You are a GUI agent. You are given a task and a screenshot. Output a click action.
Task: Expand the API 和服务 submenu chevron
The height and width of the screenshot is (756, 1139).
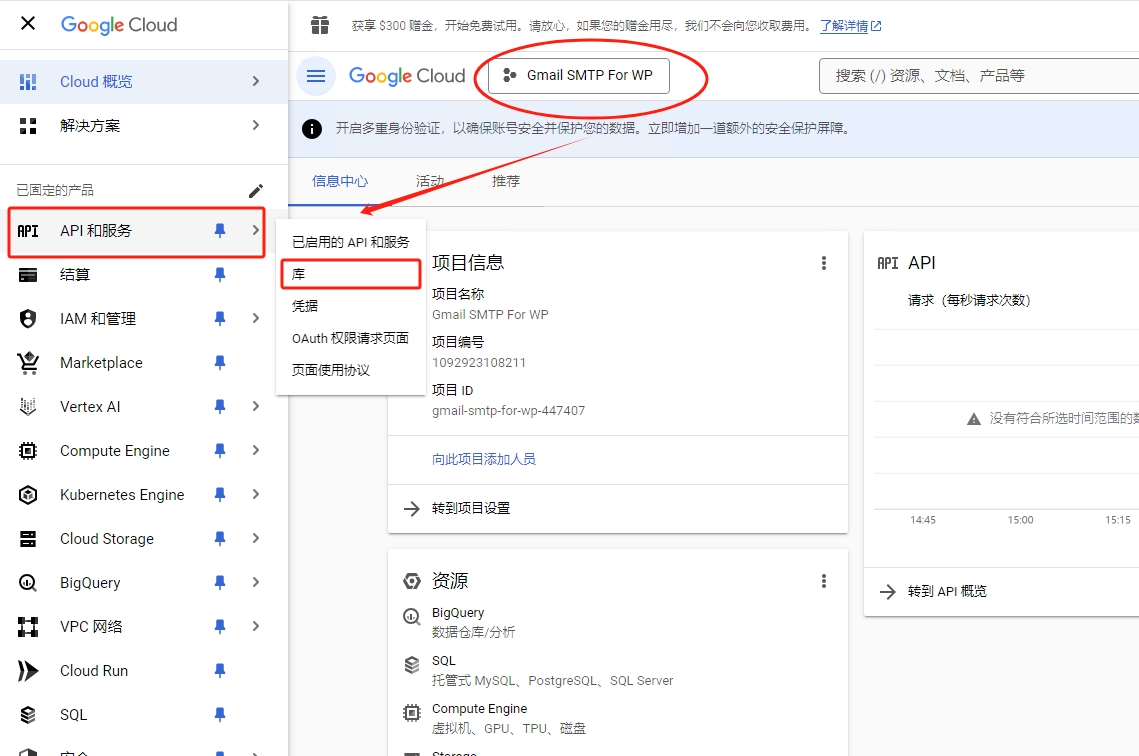pyautogui.click(x=256, y=230)
